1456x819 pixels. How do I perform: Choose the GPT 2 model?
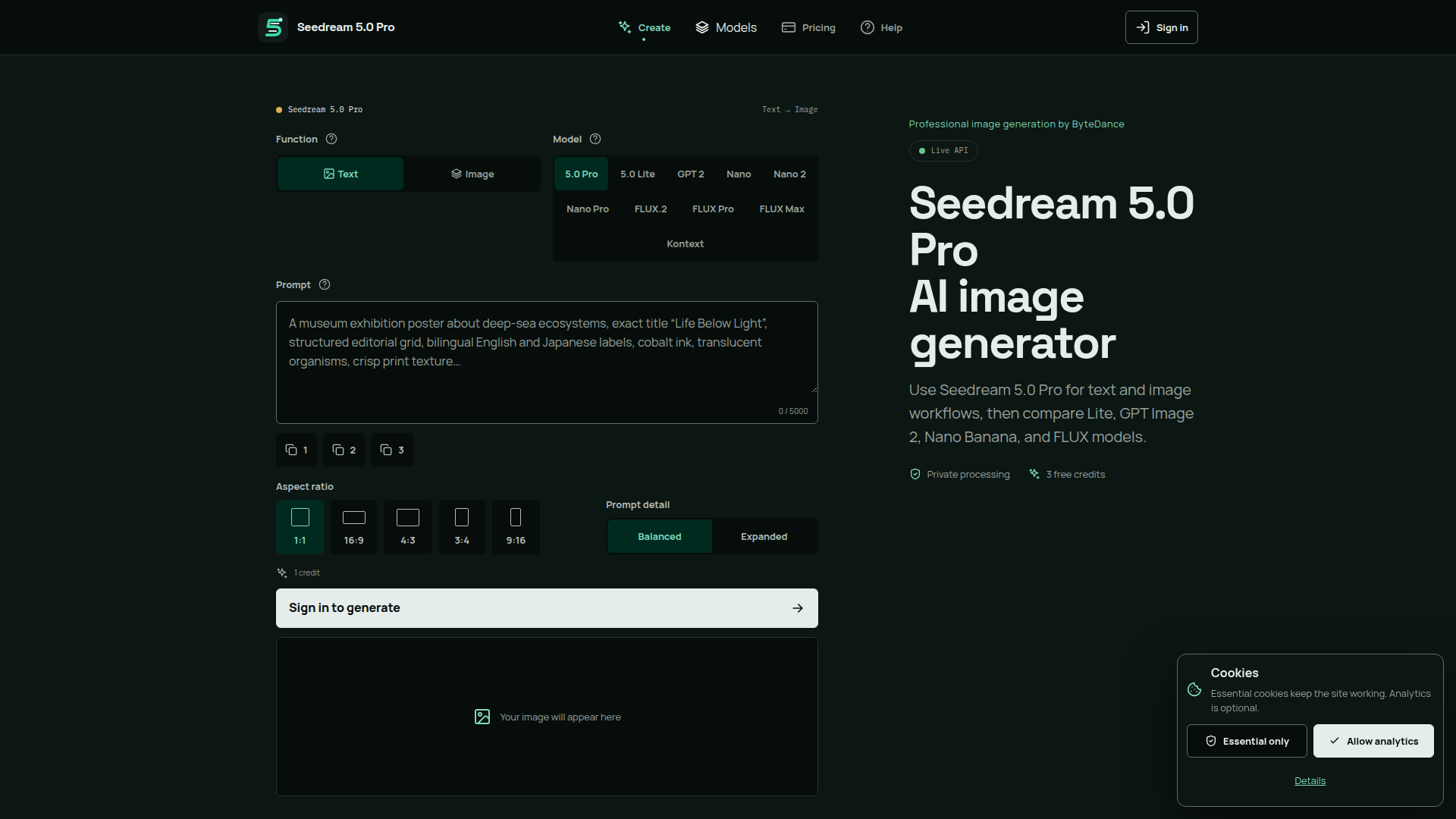691,174
